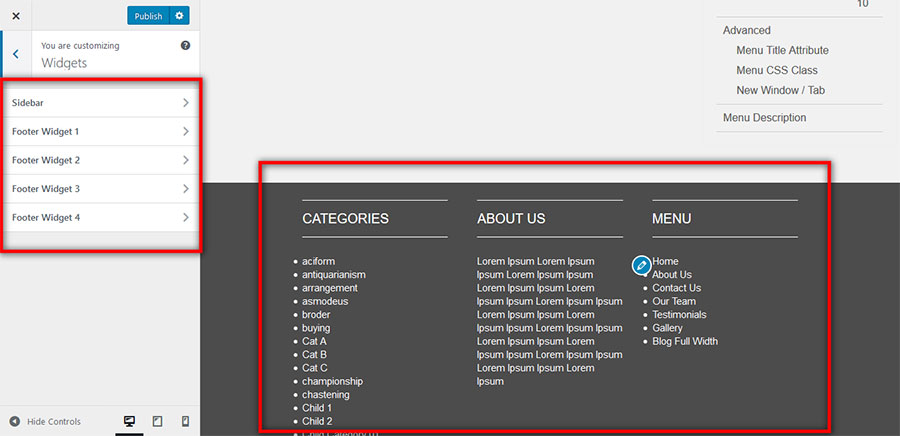Screen dimensions: 900x436
Task: Open the Sidebar widget area
Action: (x=101, y=103)
